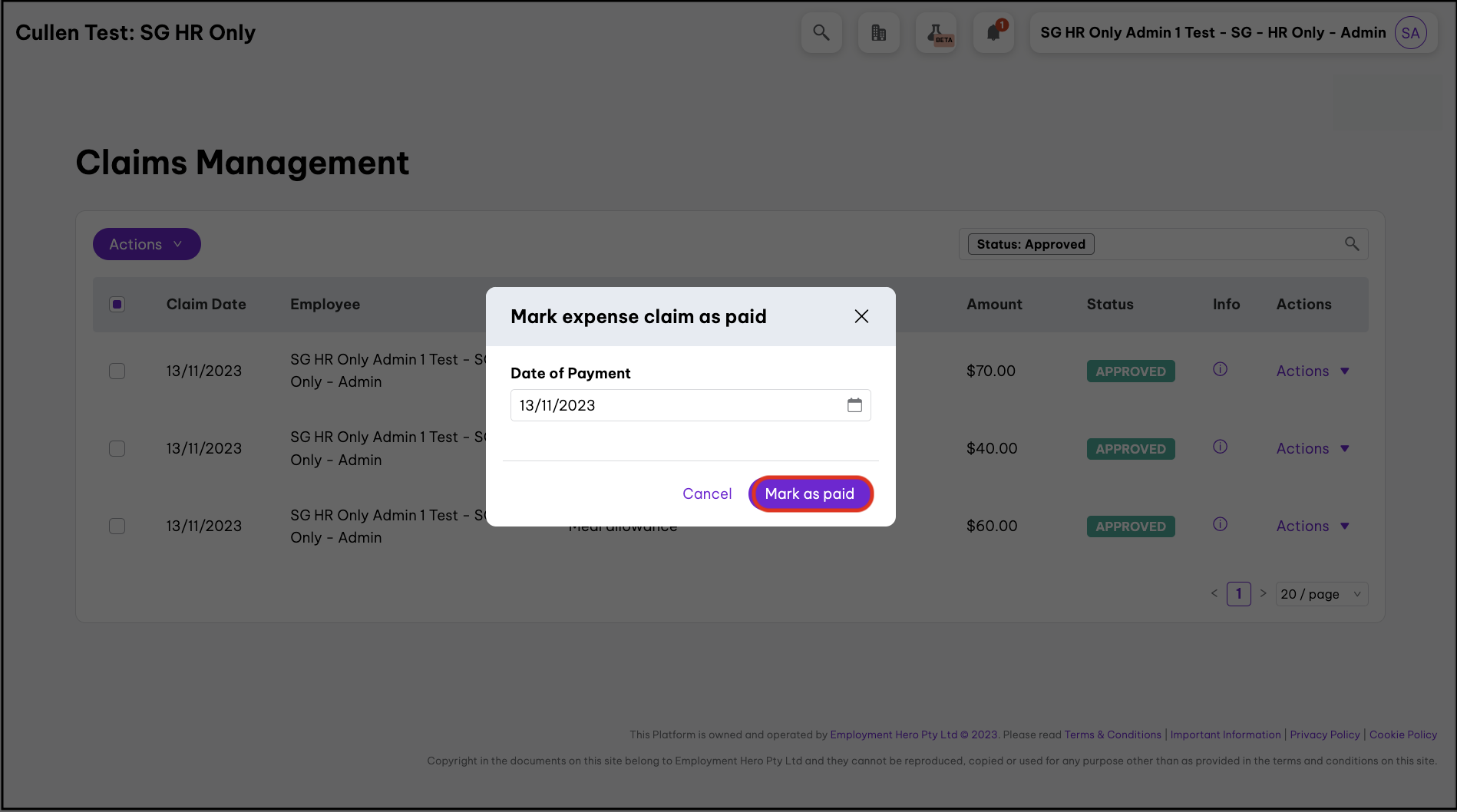Open the notifications bell
Image resolution: width=1457 pixels, height=812 pixels.
point(993,33)
